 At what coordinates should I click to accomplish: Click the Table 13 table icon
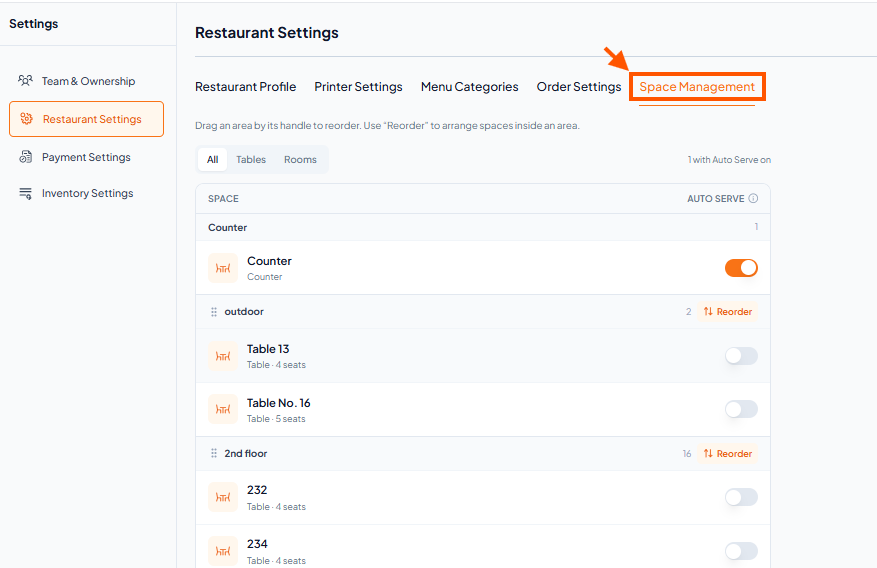click(223, 356)
